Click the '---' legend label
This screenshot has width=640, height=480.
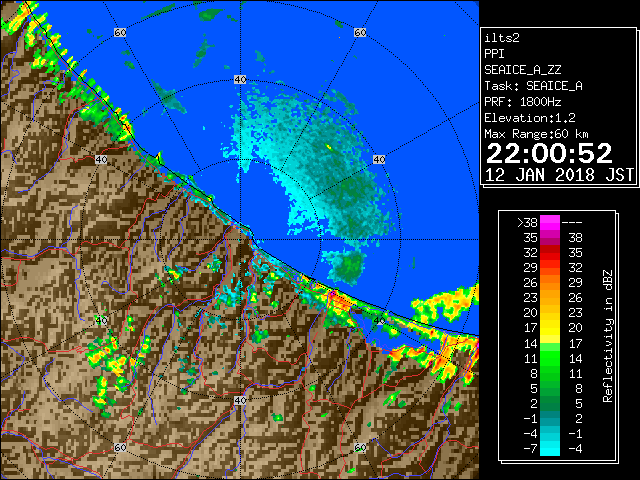[572, 223]
